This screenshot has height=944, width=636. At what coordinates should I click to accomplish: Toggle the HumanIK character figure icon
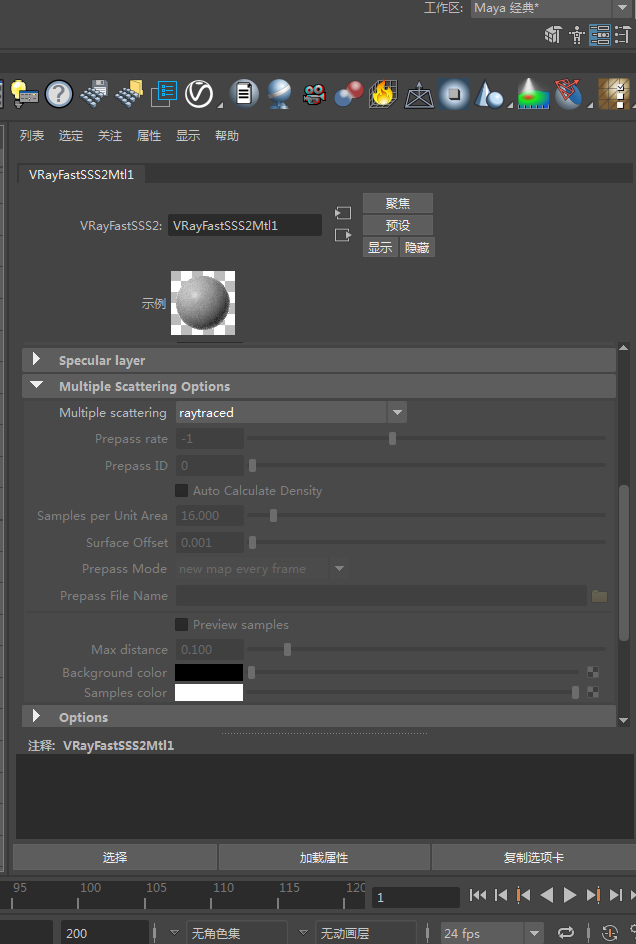coord(576,35)
